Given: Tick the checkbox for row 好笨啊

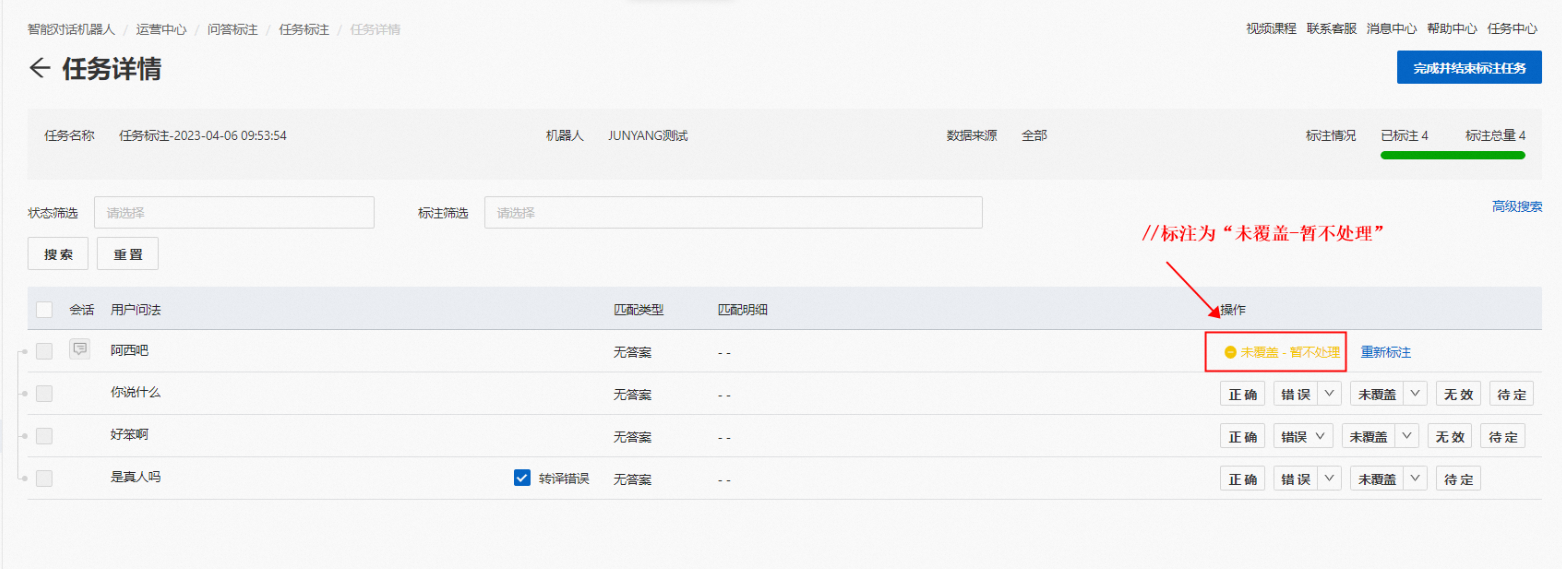Looking at the screenshot, I should (44, 436).
